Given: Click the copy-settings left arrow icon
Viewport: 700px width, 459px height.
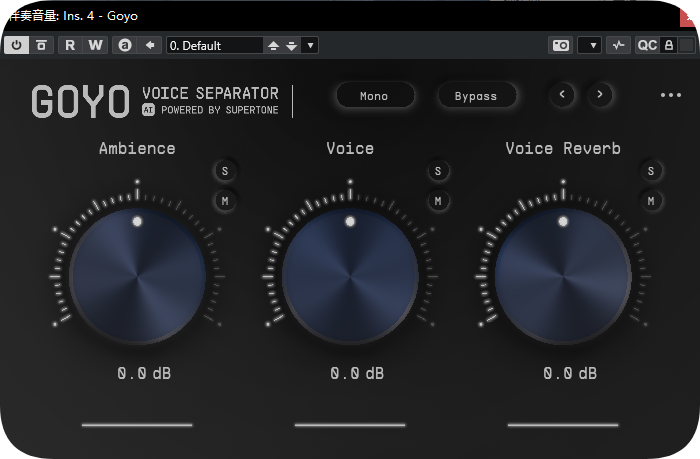Looking at the screenshot, I should tap(150, 45).
